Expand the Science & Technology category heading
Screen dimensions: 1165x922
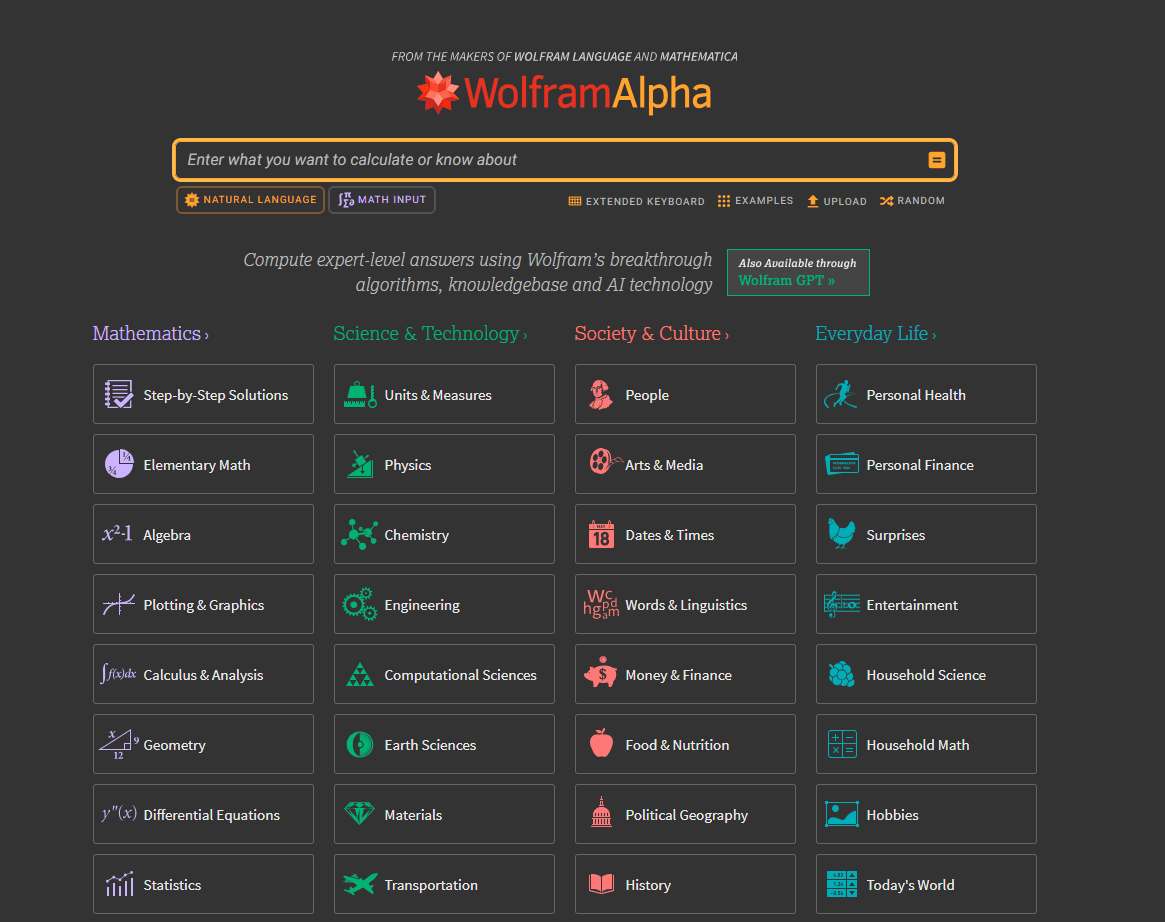click(x=430, y=334)
